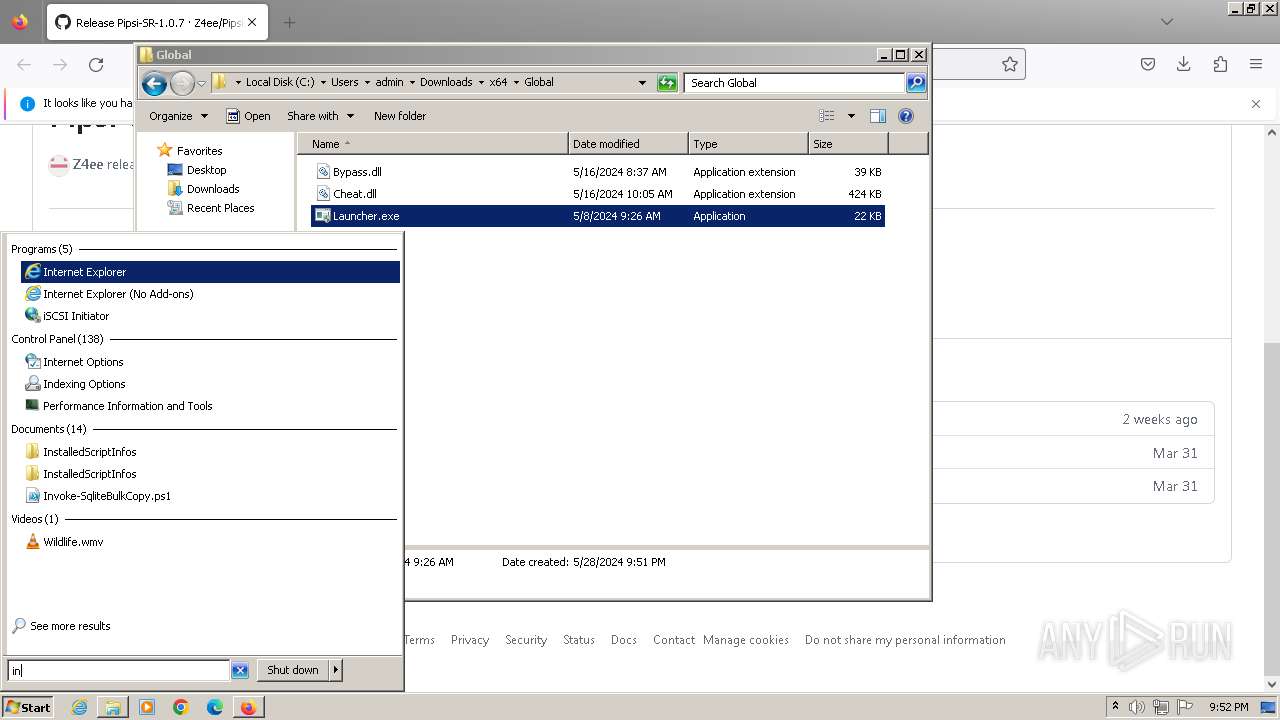This screenshot has height=720, width=1280.
Task: Sort files by Date modified column
Action: [x=628, y=144]
